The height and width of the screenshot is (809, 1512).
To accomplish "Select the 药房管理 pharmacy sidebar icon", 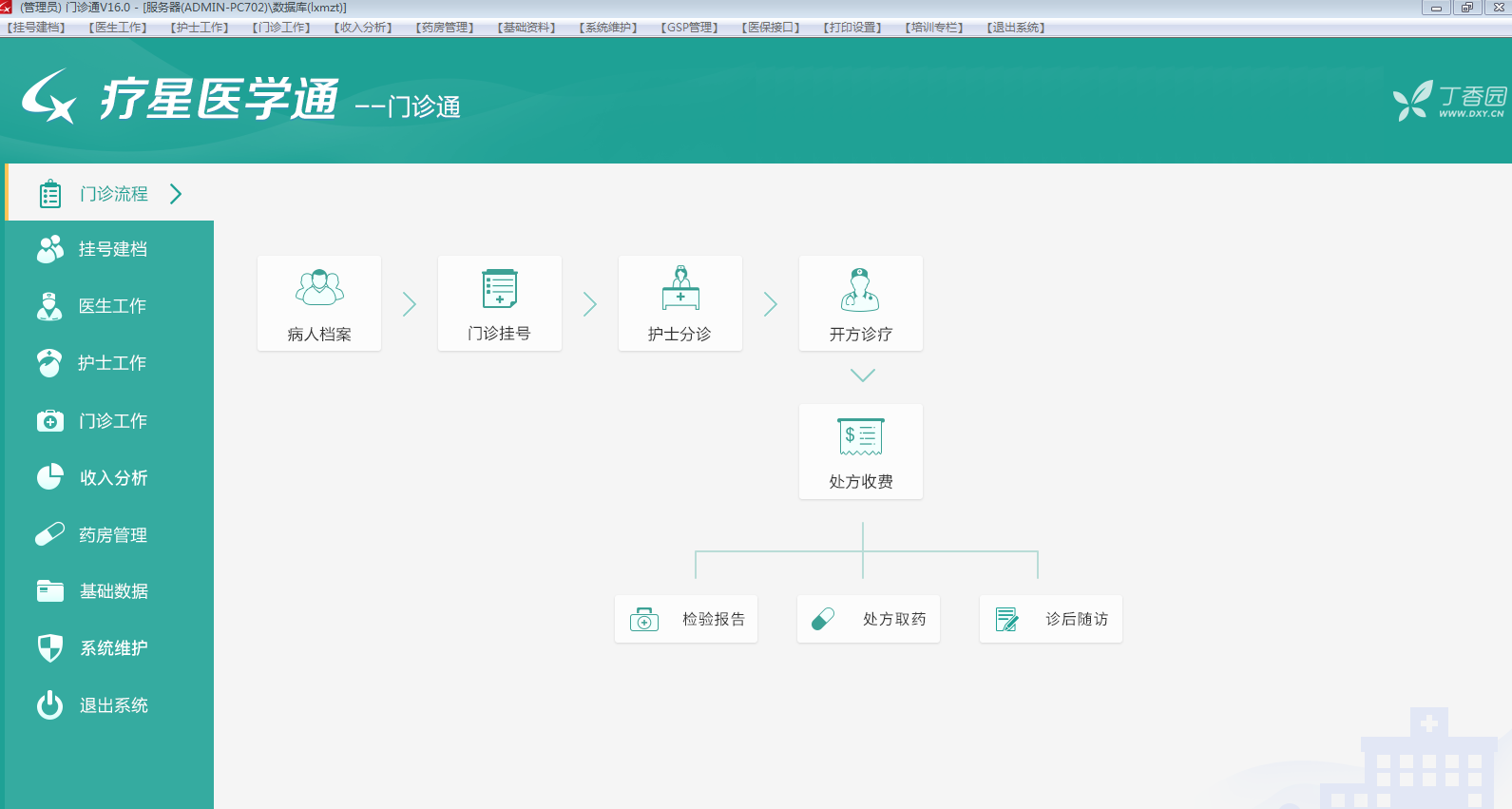I will tap(49, 535).
